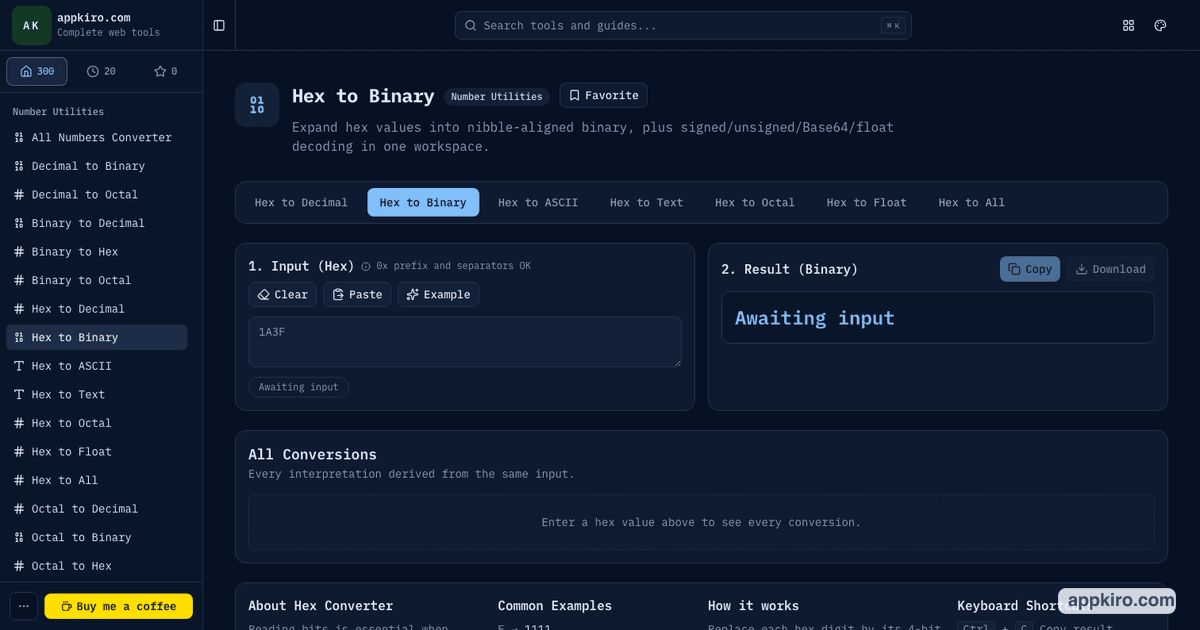Click the About Hex Converter heading

(x=321, y=605)
